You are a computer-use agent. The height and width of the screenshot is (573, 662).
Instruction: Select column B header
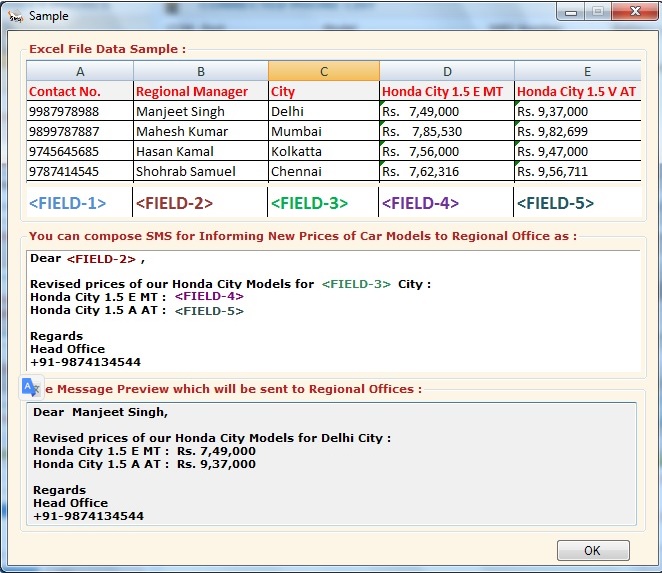click(201, 71)
